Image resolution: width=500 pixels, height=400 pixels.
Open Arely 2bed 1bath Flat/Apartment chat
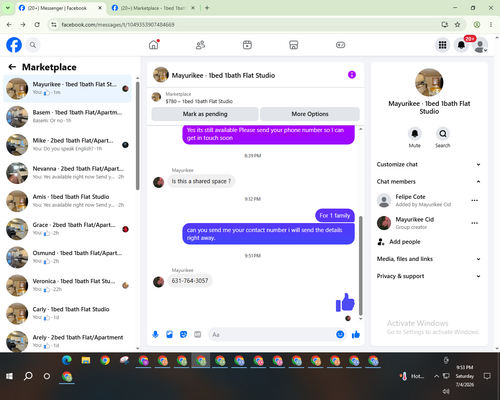pos(68,341)
